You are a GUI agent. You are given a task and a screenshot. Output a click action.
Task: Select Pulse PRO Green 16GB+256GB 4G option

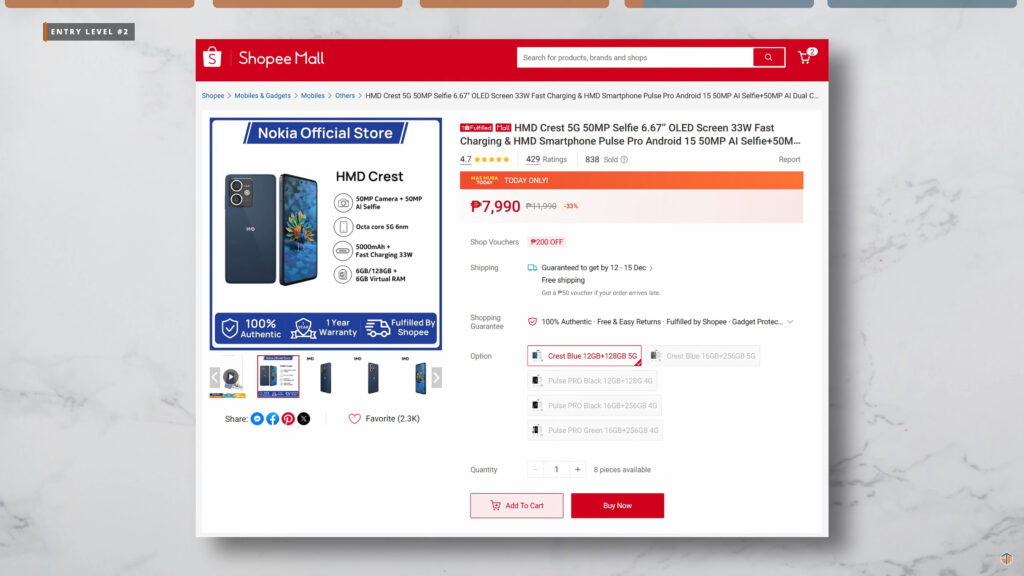595,430
